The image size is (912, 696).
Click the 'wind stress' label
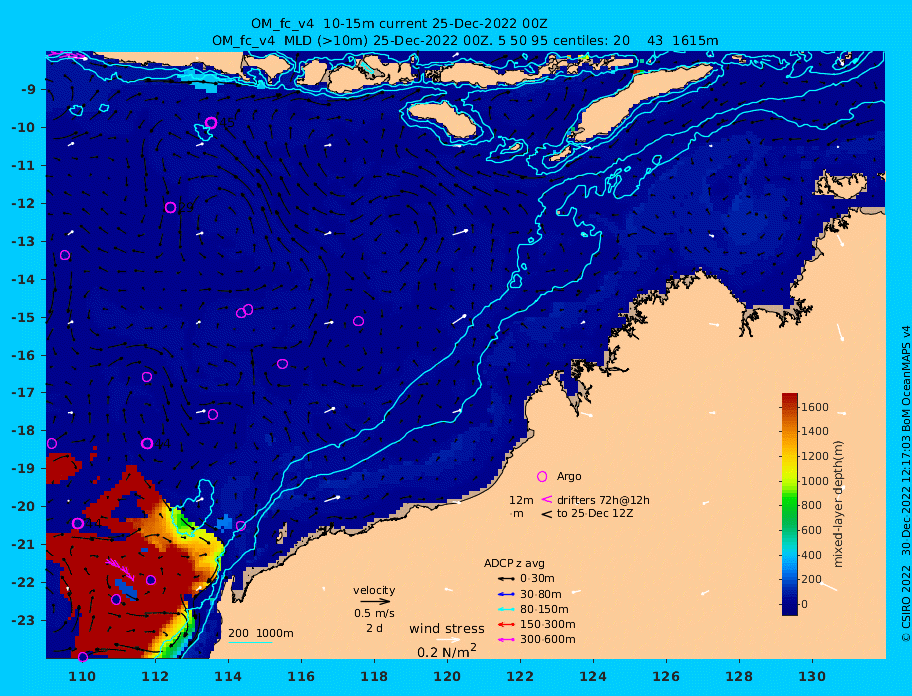447,629
